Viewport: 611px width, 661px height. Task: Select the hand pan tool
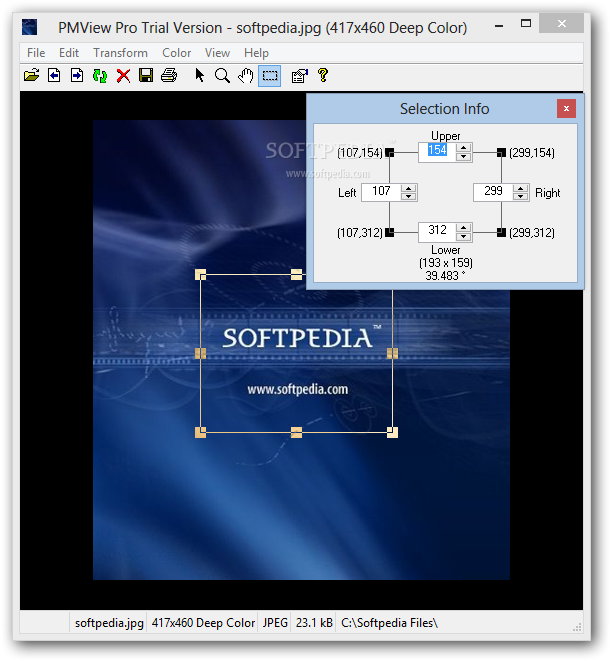click(246, 76)
